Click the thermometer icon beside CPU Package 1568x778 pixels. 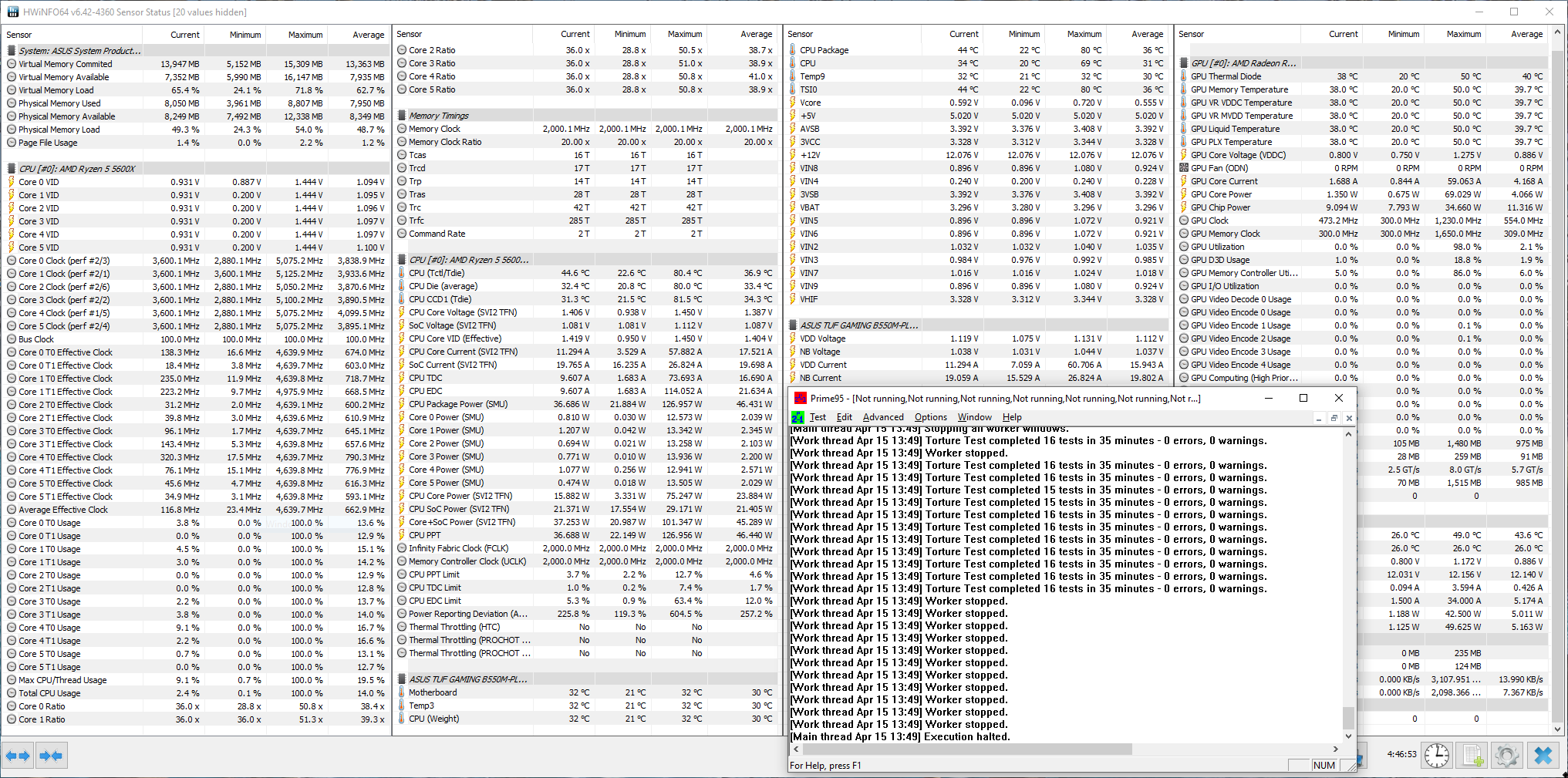point(793,50)
